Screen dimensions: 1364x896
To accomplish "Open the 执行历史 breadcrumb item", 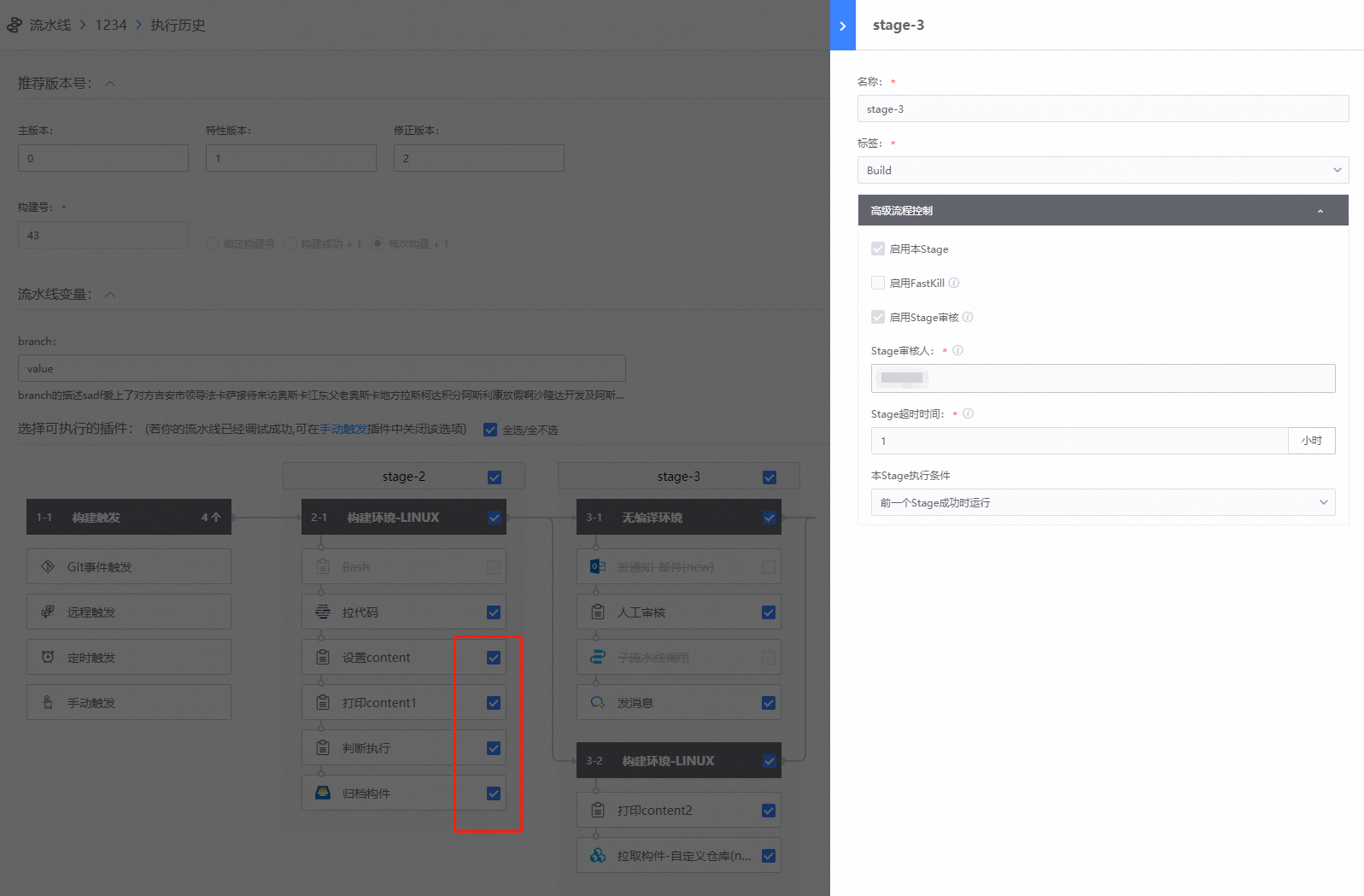I will point(178,25).
